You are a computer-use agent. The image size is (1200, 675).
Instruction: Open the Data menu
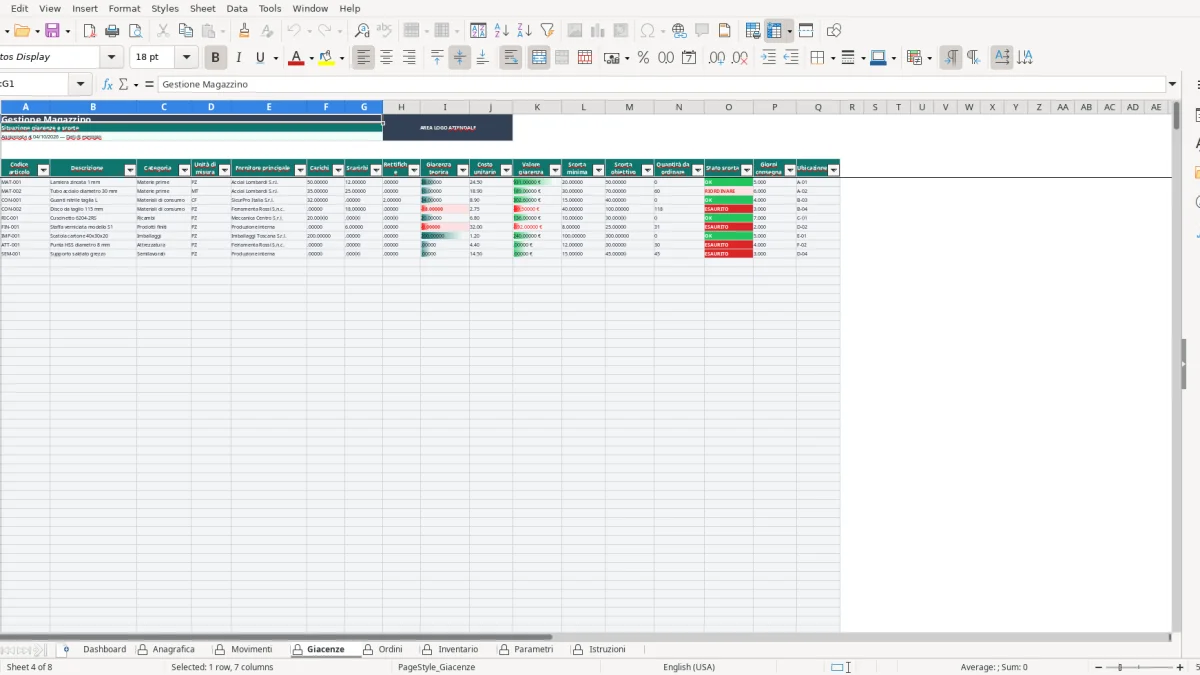pos(237,8)
